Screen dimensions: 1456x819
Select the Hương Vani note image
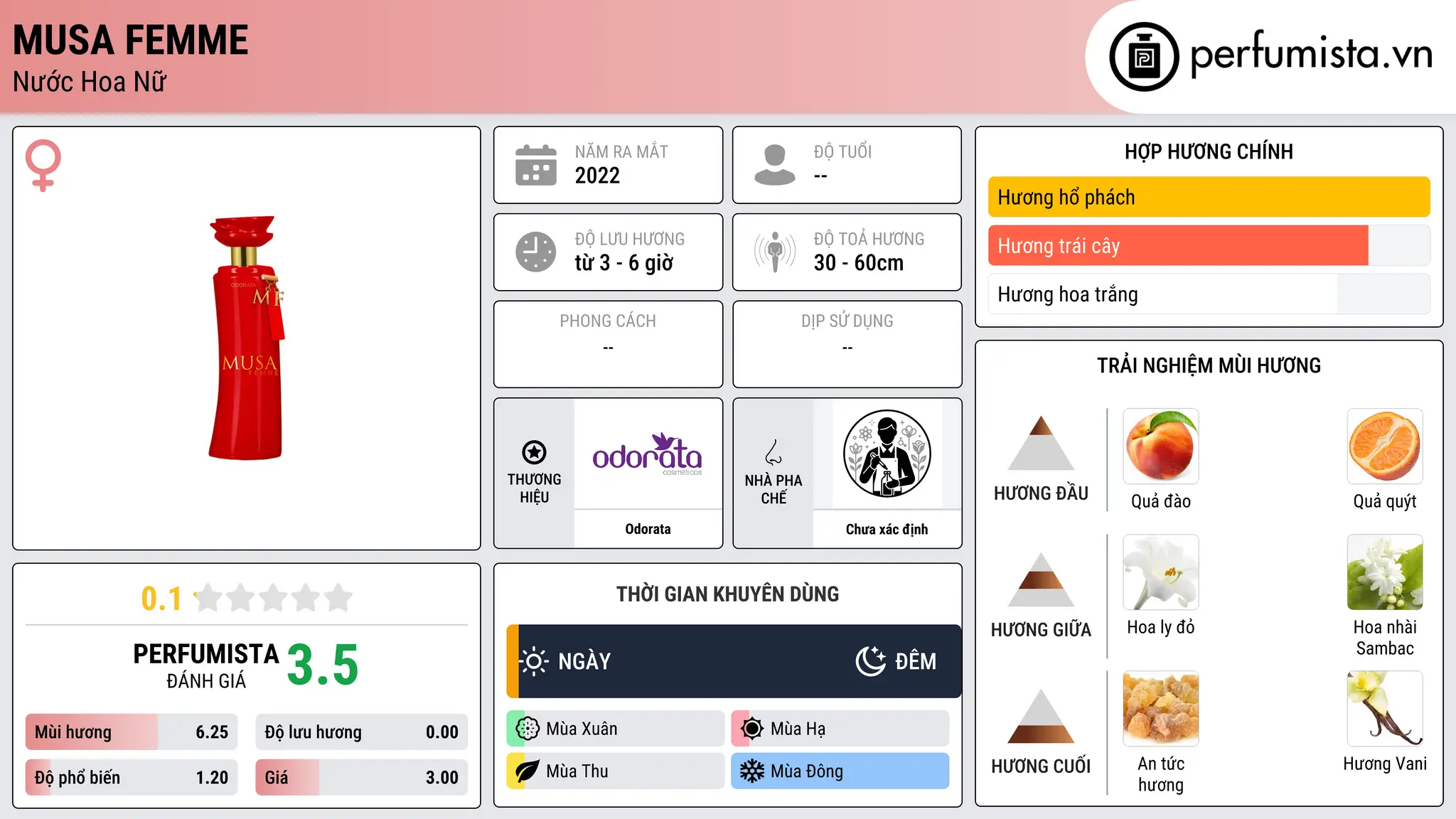1385,709
